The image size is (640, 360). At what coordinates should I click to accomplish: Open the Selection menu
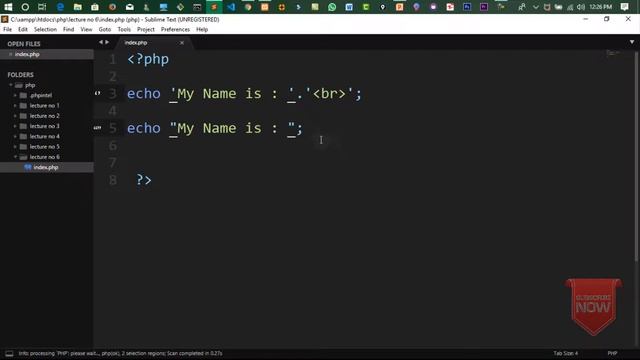(45, 29)
